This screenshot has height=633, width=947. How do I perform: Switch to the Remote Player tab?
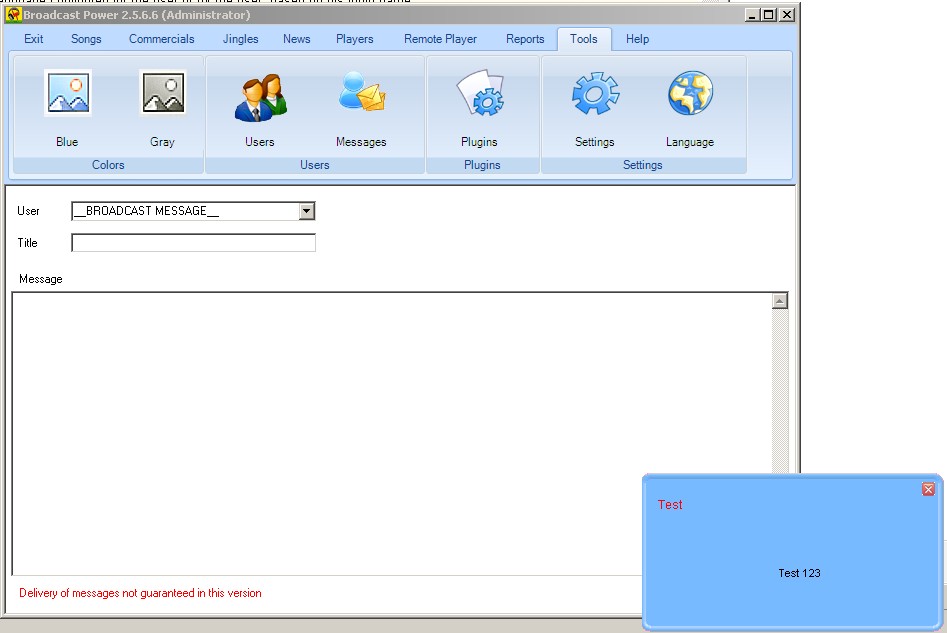440,39
